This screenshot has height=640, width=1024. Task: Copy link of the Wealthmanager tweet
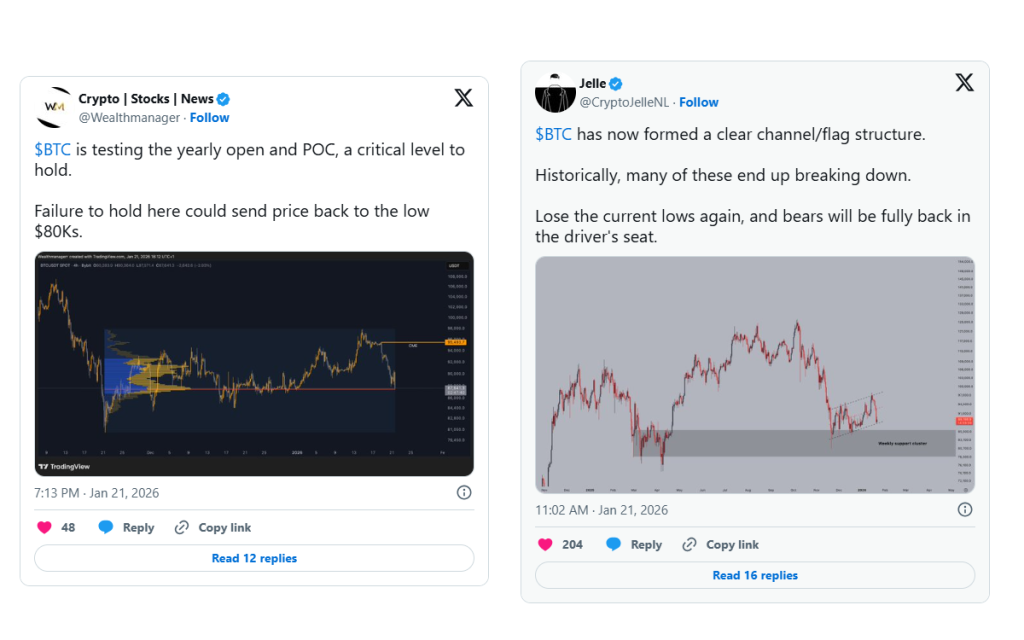pos(213,528)
